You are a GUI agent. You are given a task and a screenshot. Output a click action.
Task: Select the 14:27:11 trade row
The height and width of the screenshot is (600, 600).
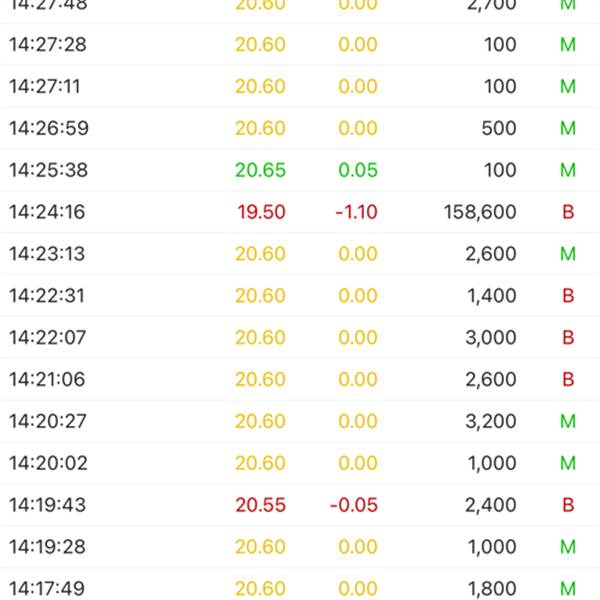pos(300,86)
